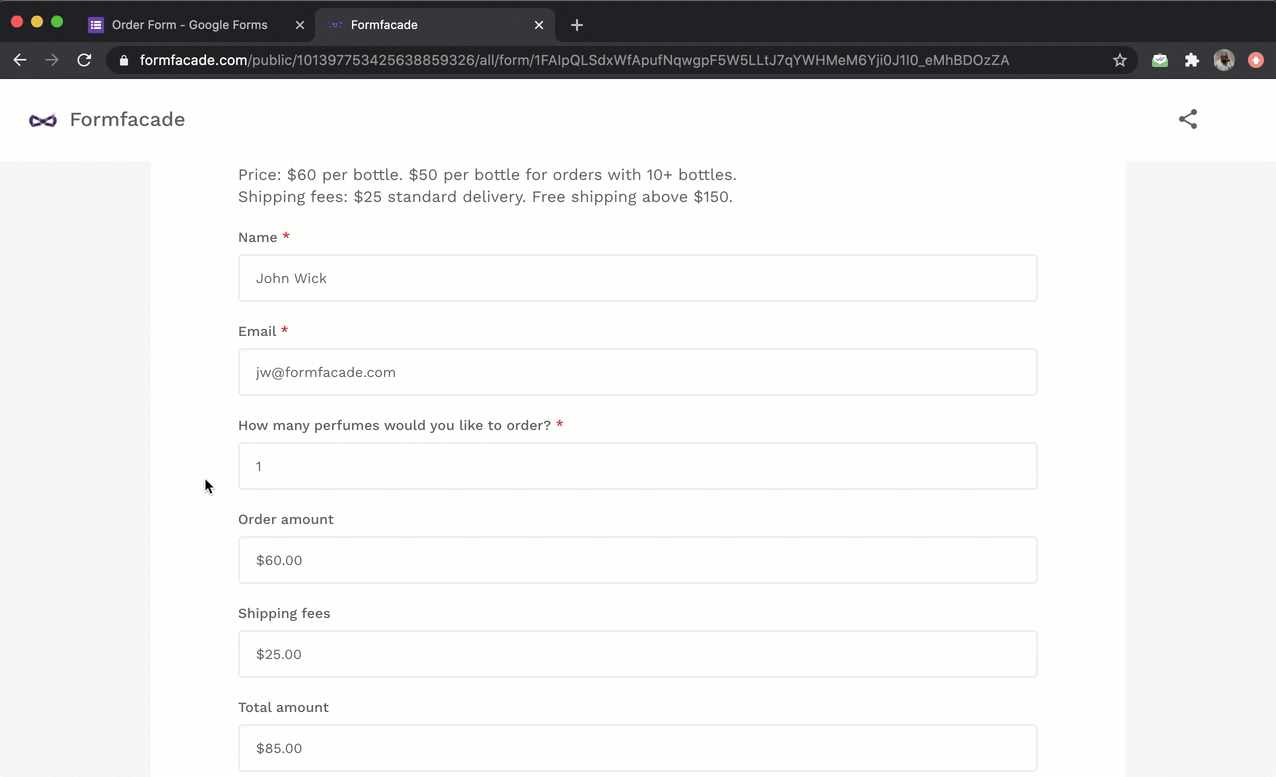This screenshot has width=1276, height=777.
Task: Go back to previous page
Action: (x=20, y=60)
